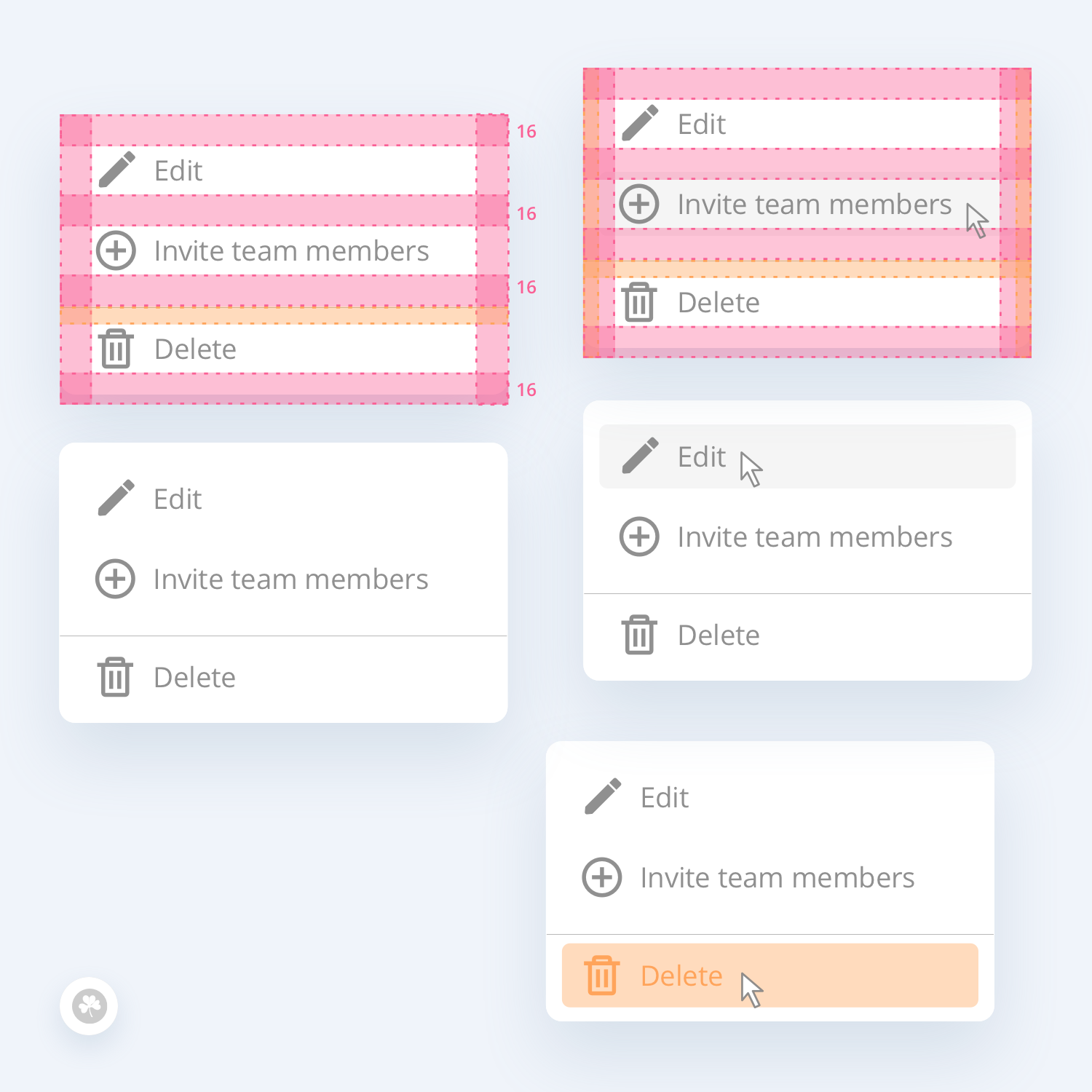Click pencil icon in menu annotated with 16 labels

coord(116,170)
